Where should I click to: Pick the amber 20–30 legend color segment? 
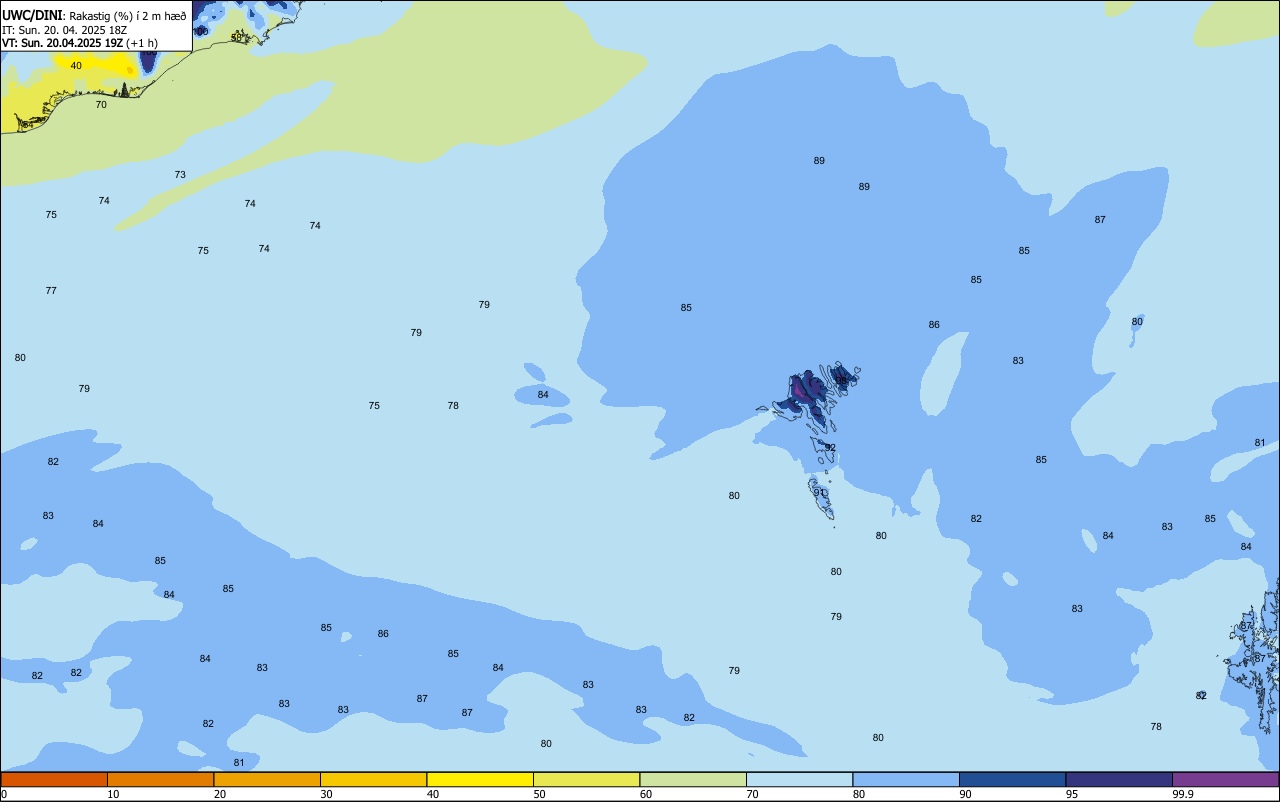(267, 779)
